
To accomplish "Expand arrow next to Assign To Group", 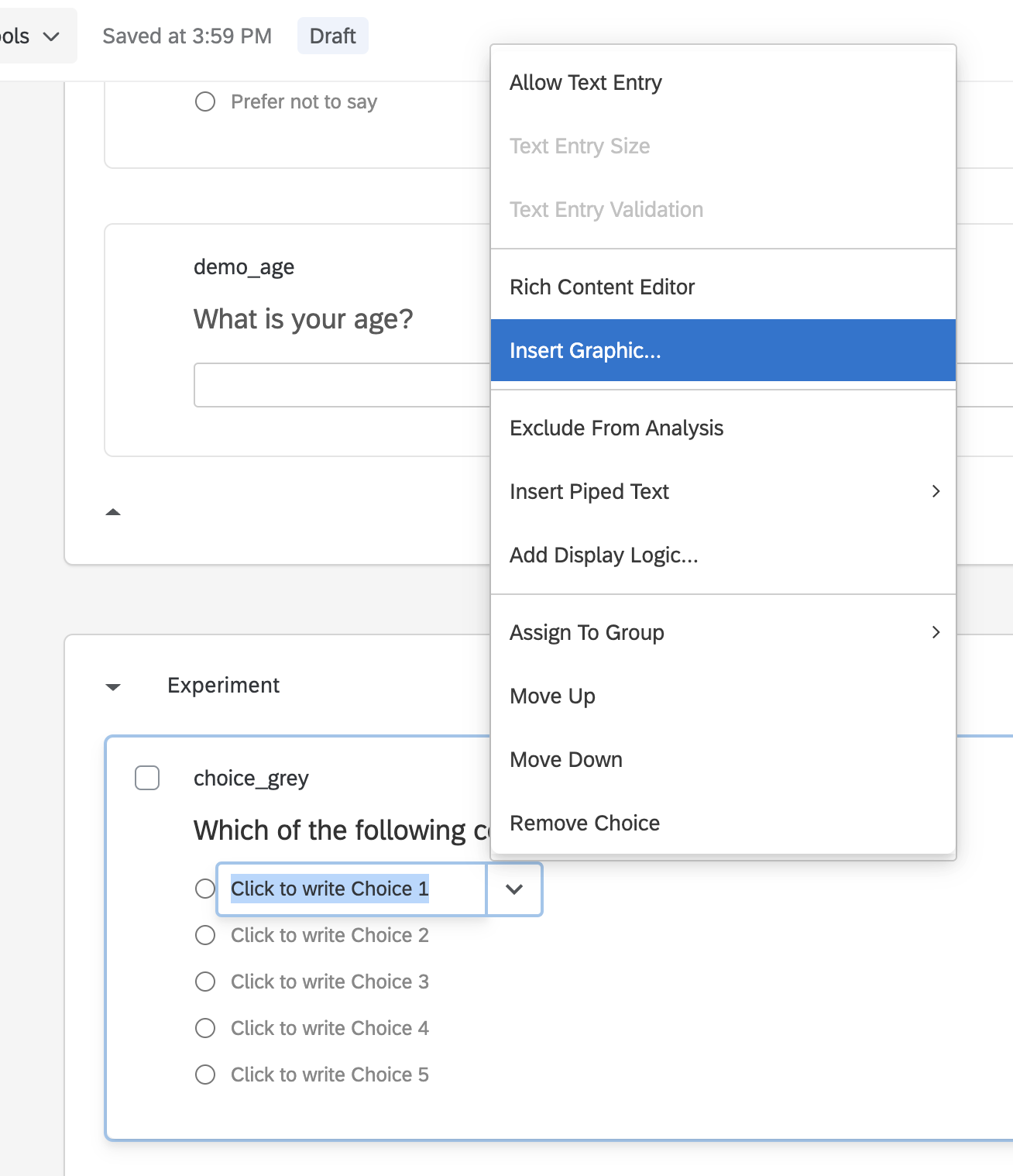I will 936,632.
